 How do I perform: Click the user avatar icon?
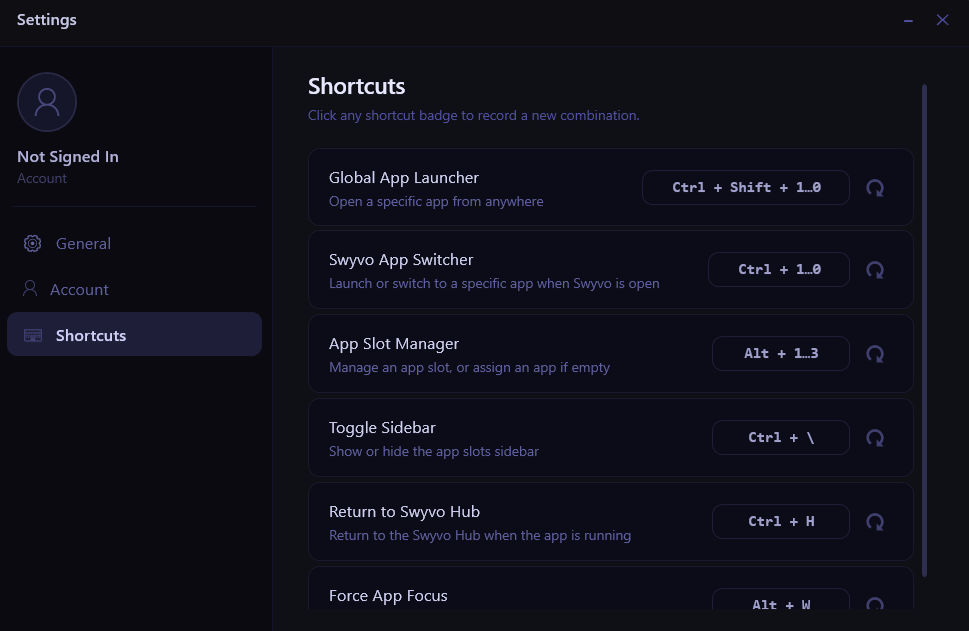[47, 102]
